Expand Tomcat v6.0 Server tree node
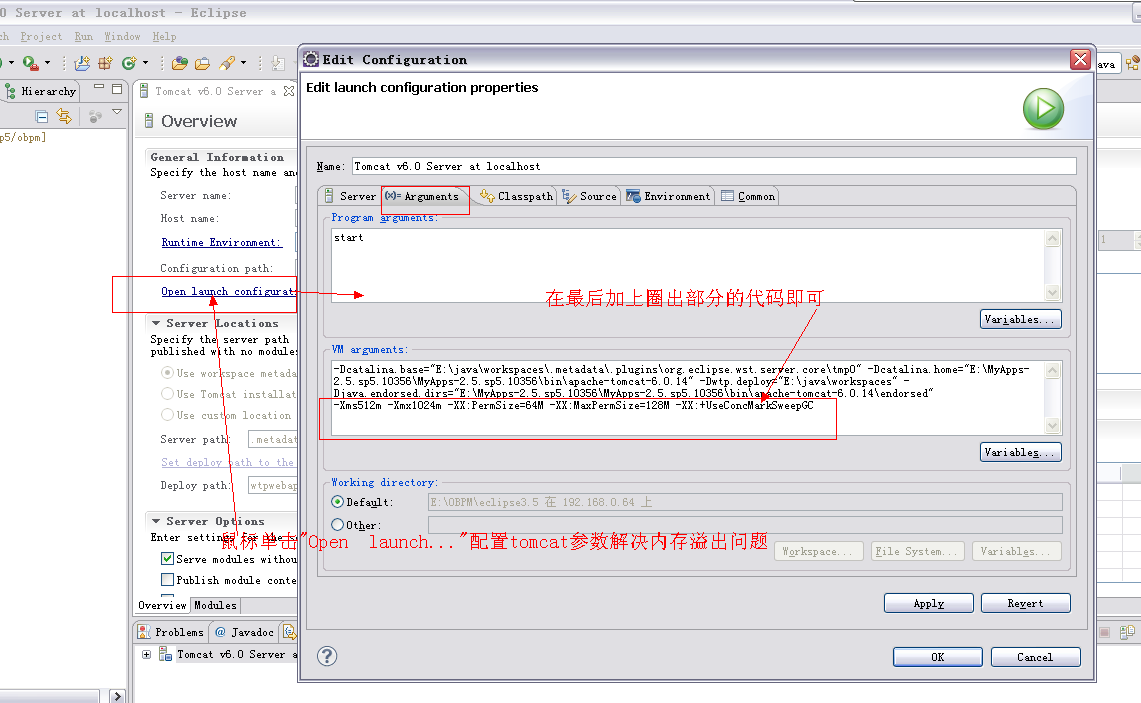 [x=146, y=654]
